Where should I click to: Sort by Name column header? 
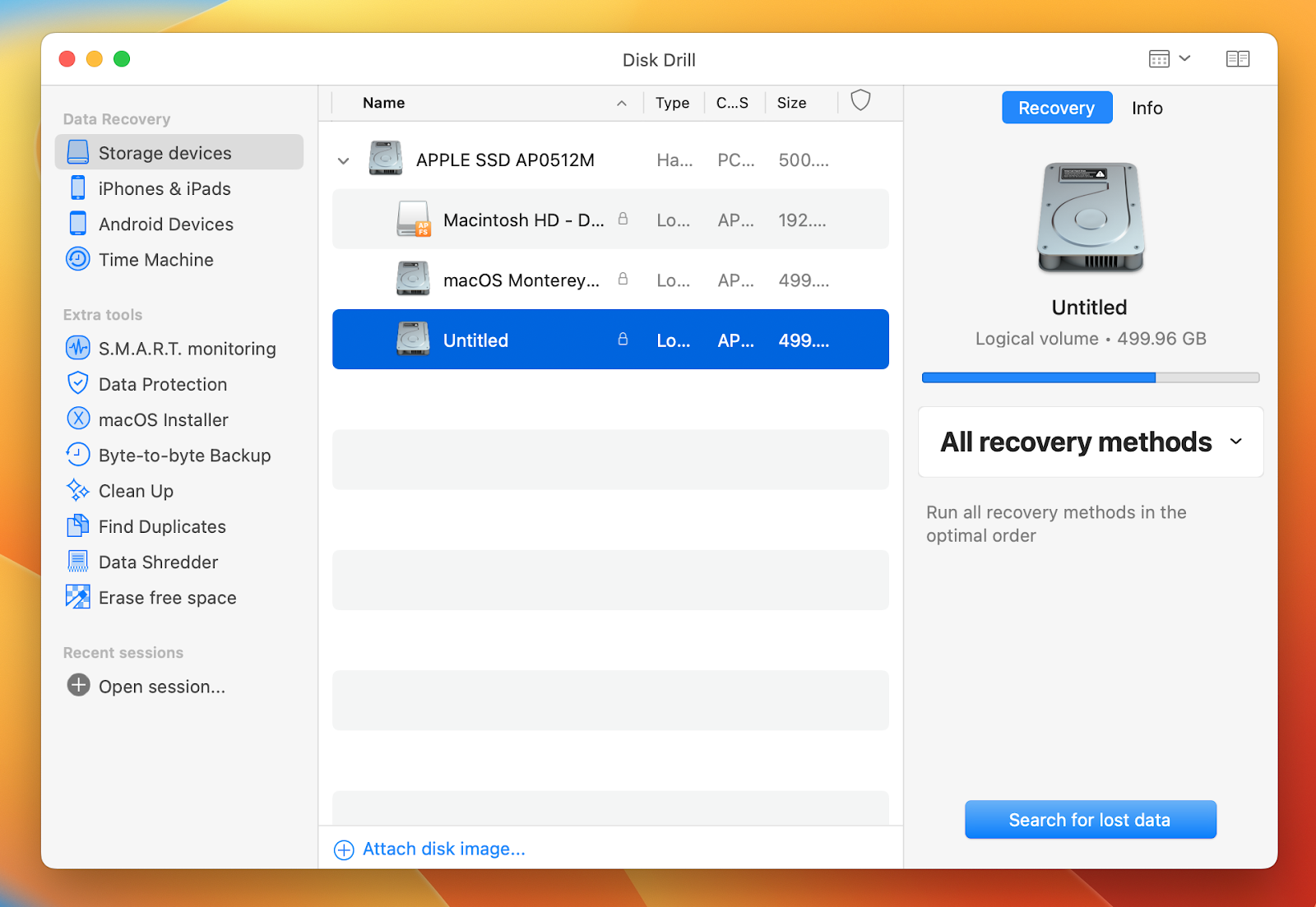pos(383,103)
